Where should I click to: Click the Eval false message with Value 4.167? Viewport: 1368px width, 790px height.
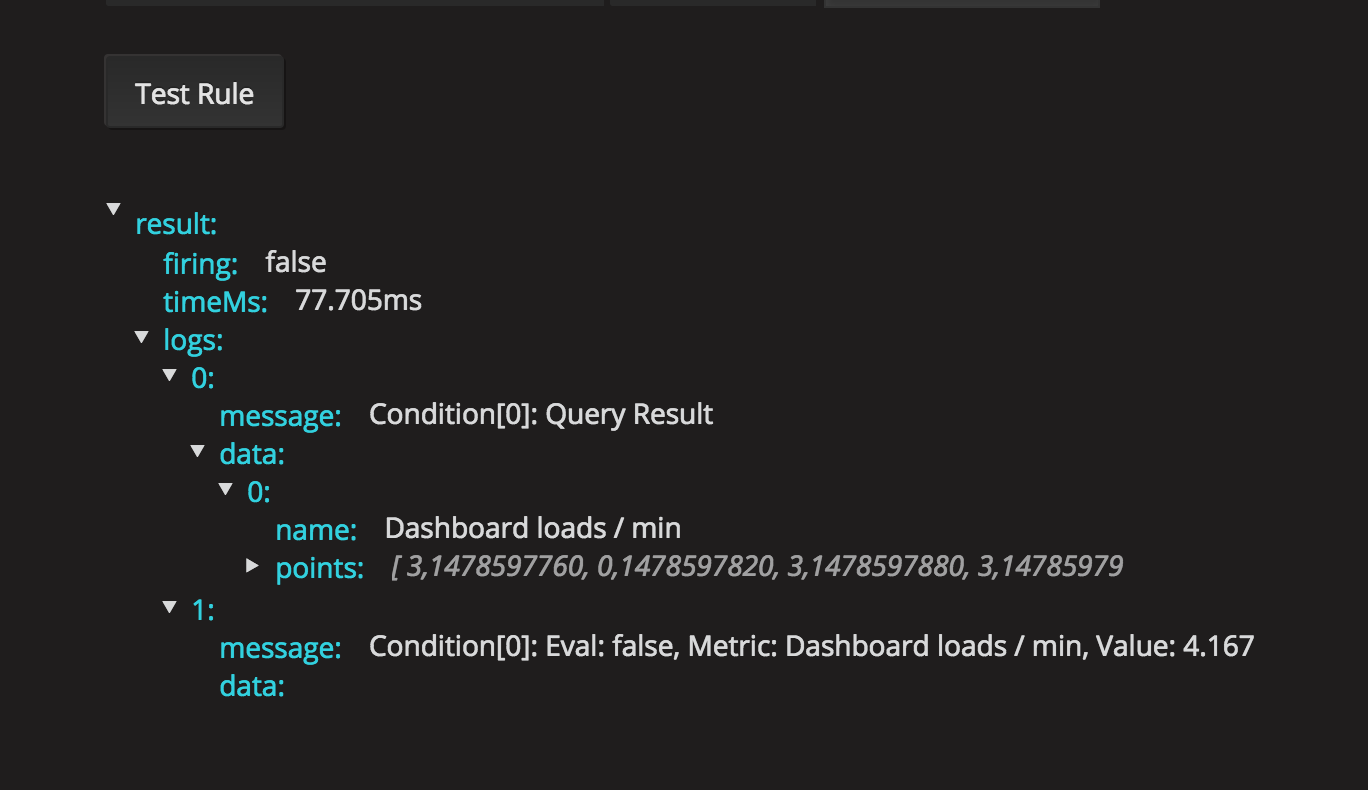(811, 646)
